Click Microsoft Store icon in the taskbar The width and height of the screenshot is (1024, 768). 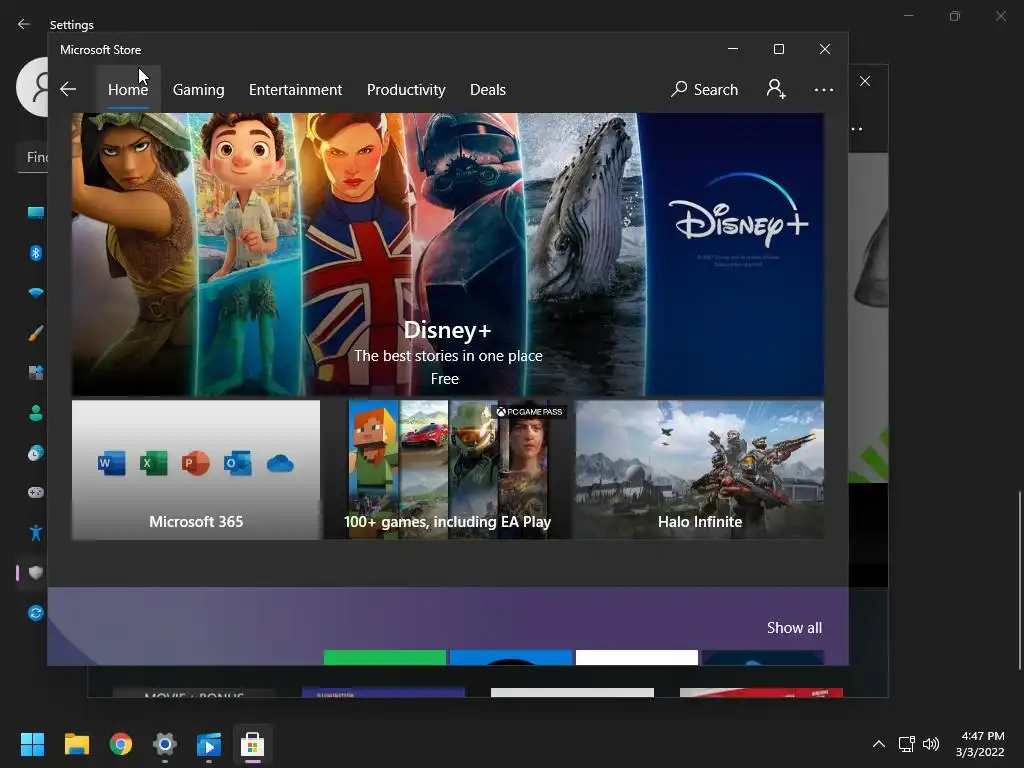click(x=253, y=744)
